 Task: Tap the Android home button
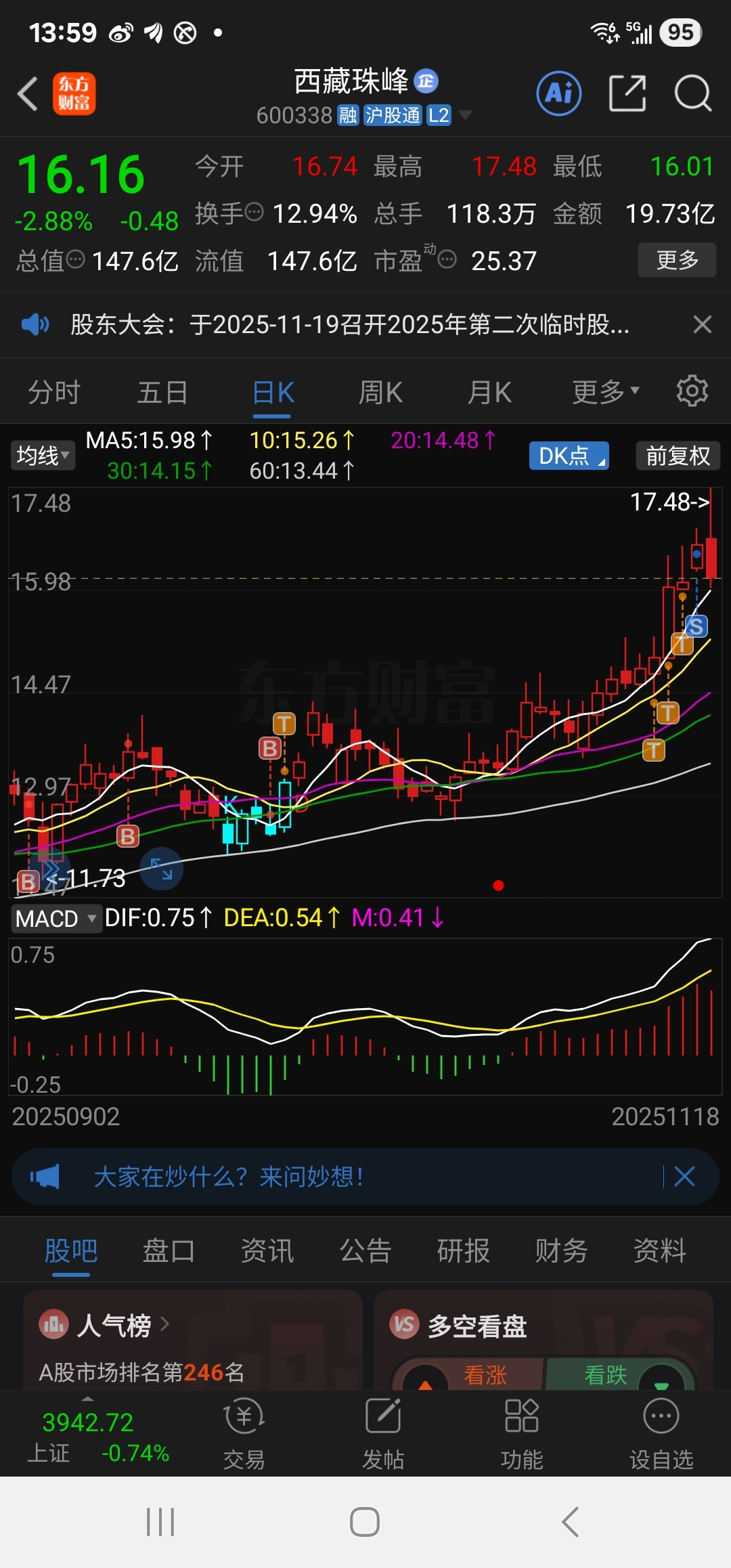pyautogui.click(x=365, y=1522)
